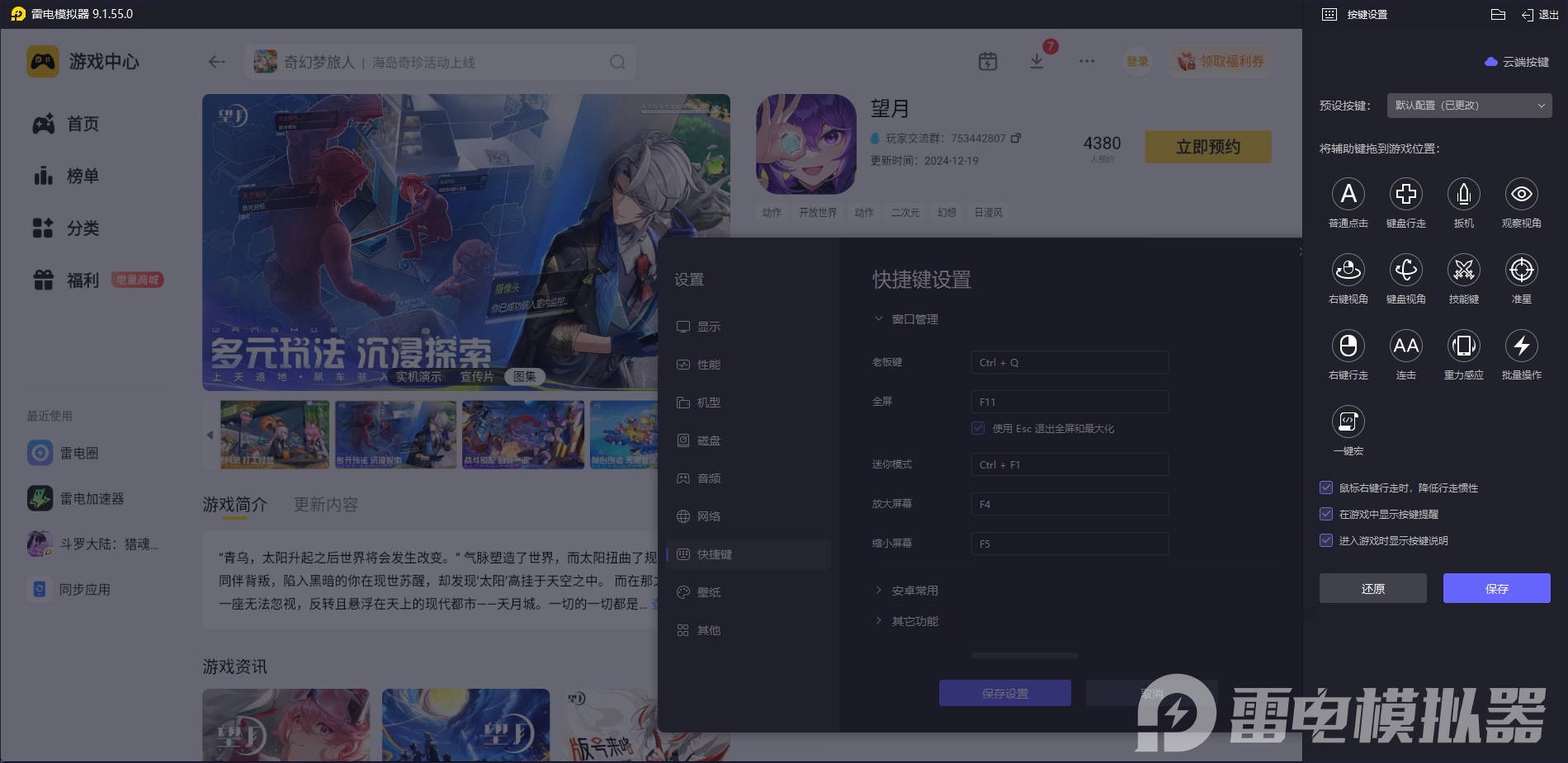The width and height of the screenshot is (1568, 763).
Task: Click the 缩小屏幕 shortcut field showing F5
Action: (1070, 544)
